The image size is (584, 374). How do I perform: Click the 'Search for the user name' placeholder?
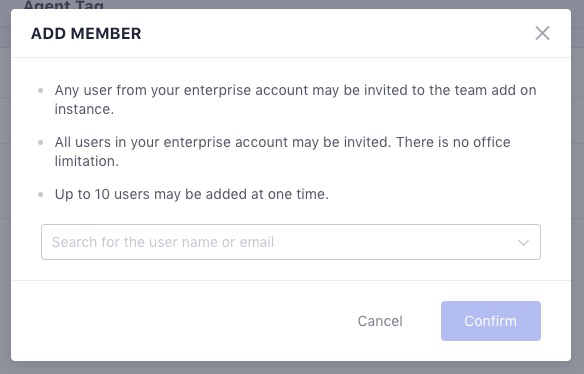163,242
